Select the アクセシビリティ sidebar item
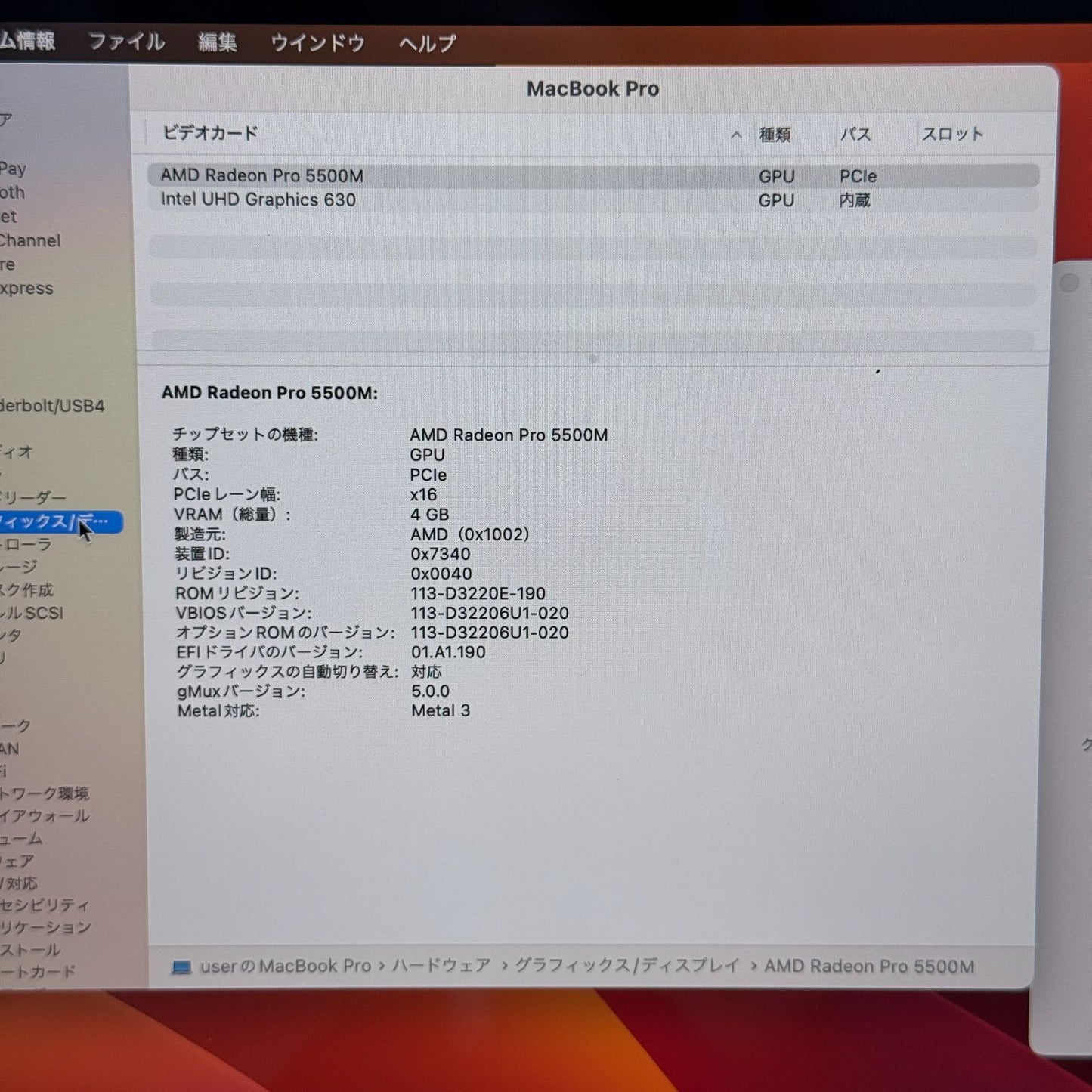Image resolution: width=1092 pixels, height=1092 pixels. pyautogui.click(x=45, y=905)
